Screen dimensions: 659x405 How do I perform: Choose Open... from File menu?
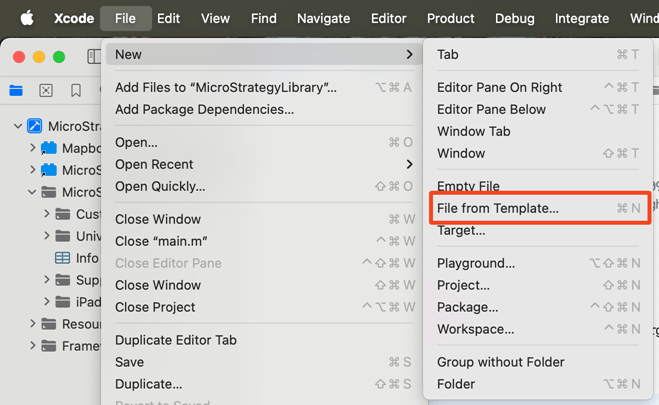264,142
